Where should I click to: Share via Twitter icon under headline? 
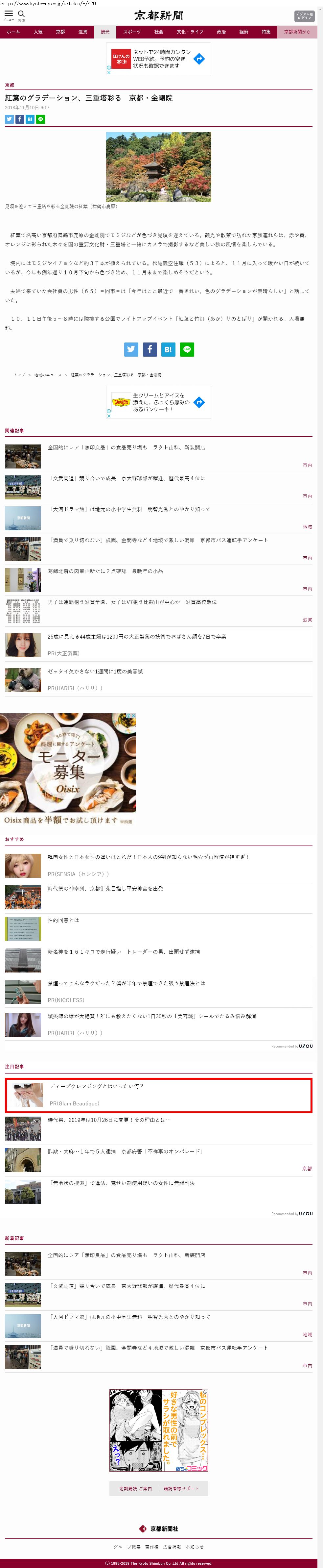(9, 119)
